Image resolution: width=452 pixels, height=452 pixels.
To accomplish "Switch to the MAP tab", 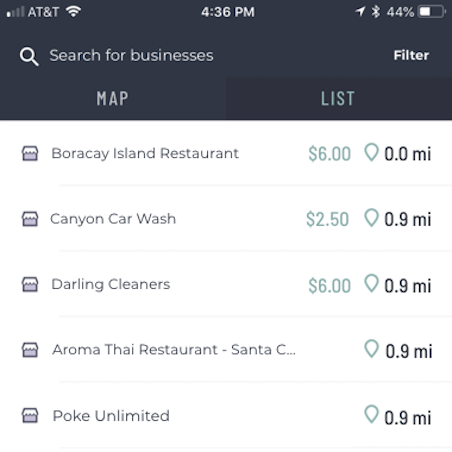I will (x=113, y=99).
